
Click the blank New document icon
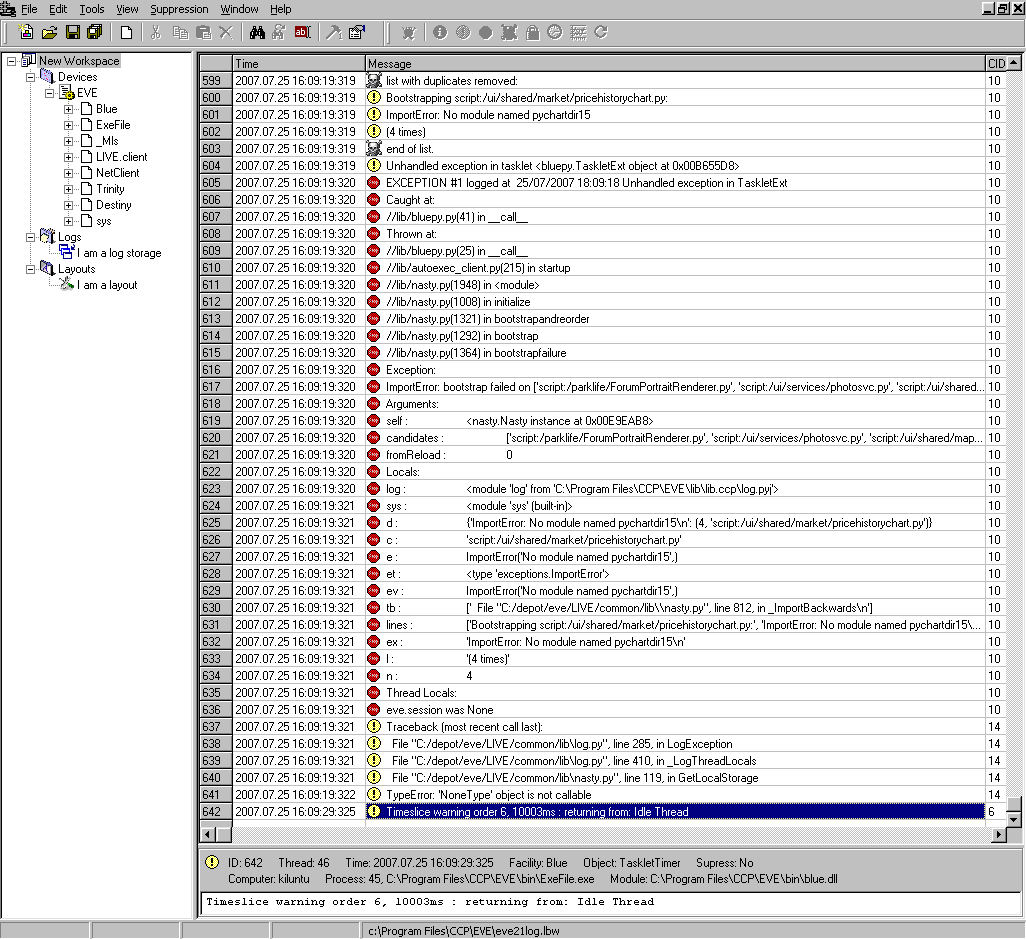click(126, 32)
